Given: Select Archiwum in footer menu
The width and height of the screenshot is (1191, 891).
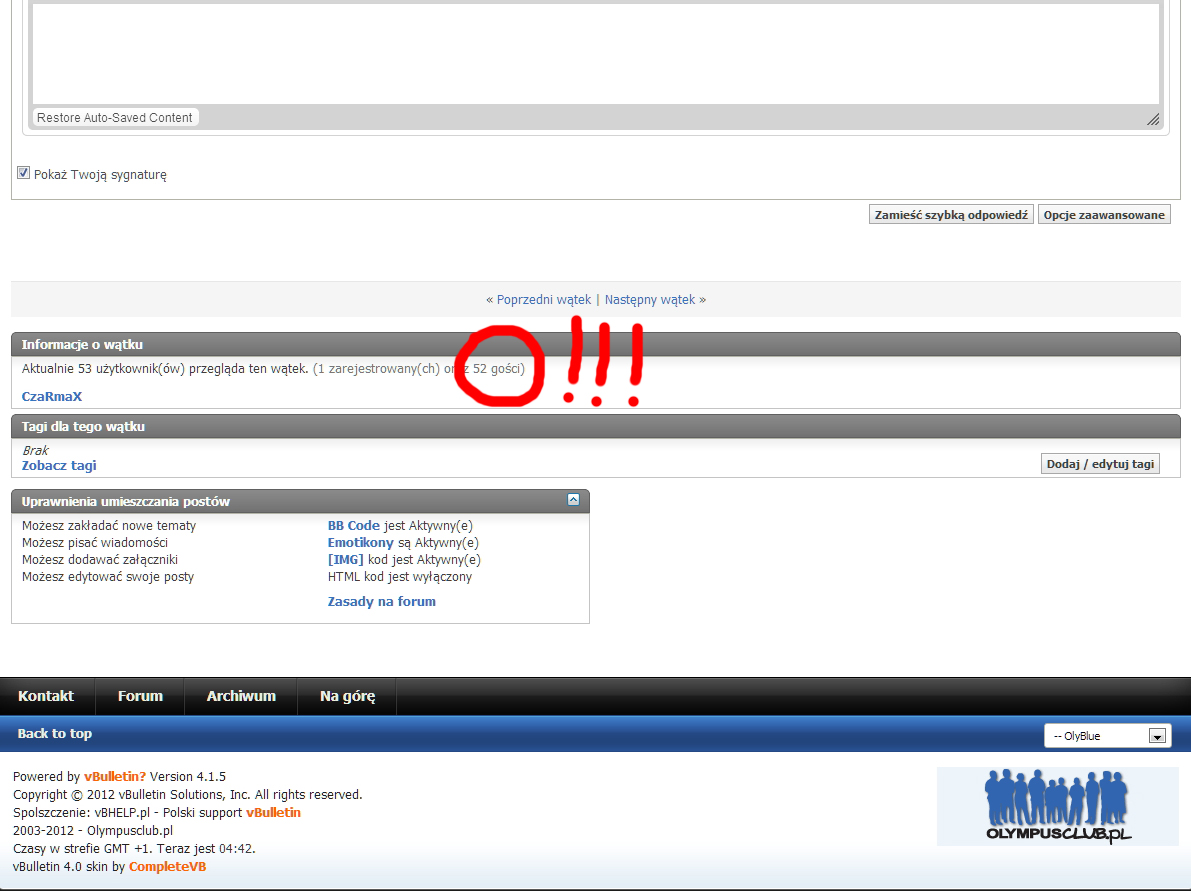Looking at the screenshot, I should (x=241, y=696).
